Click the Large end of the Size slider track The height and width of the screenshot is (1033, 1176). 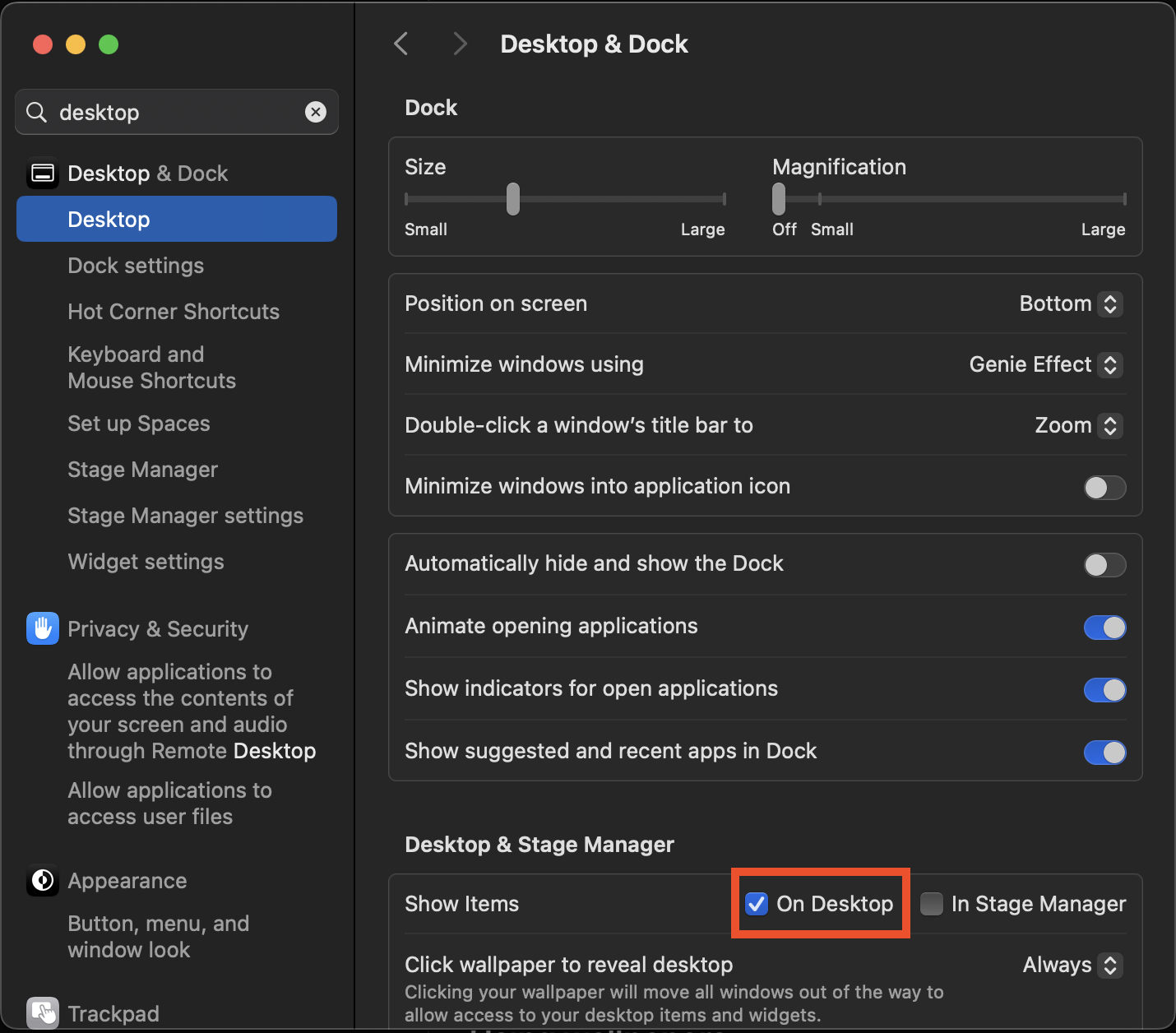(x=724, y=199)
